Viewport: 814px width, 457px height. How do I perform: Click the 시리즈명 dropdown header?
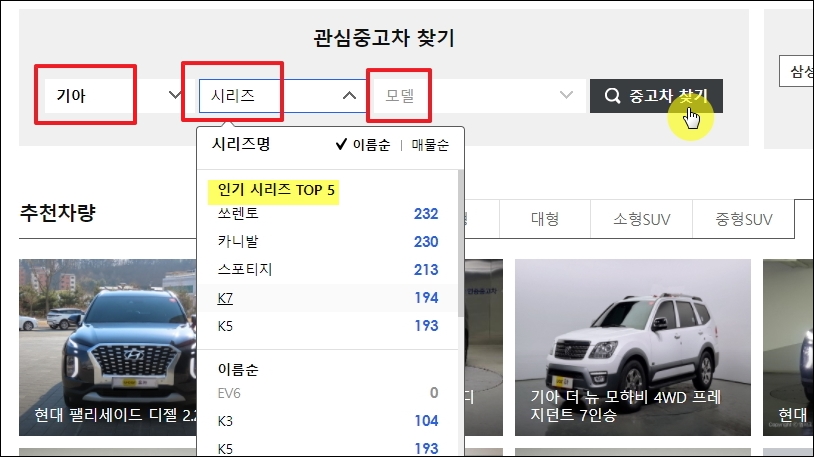pos(241,144)
